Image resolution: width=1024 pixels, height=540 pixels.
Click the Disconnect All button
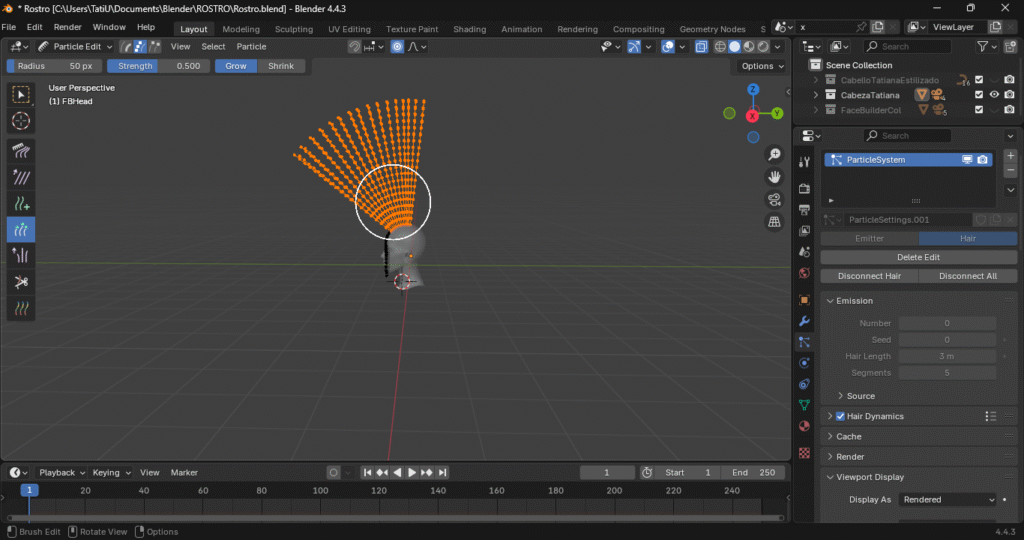(x=967, y=276)
